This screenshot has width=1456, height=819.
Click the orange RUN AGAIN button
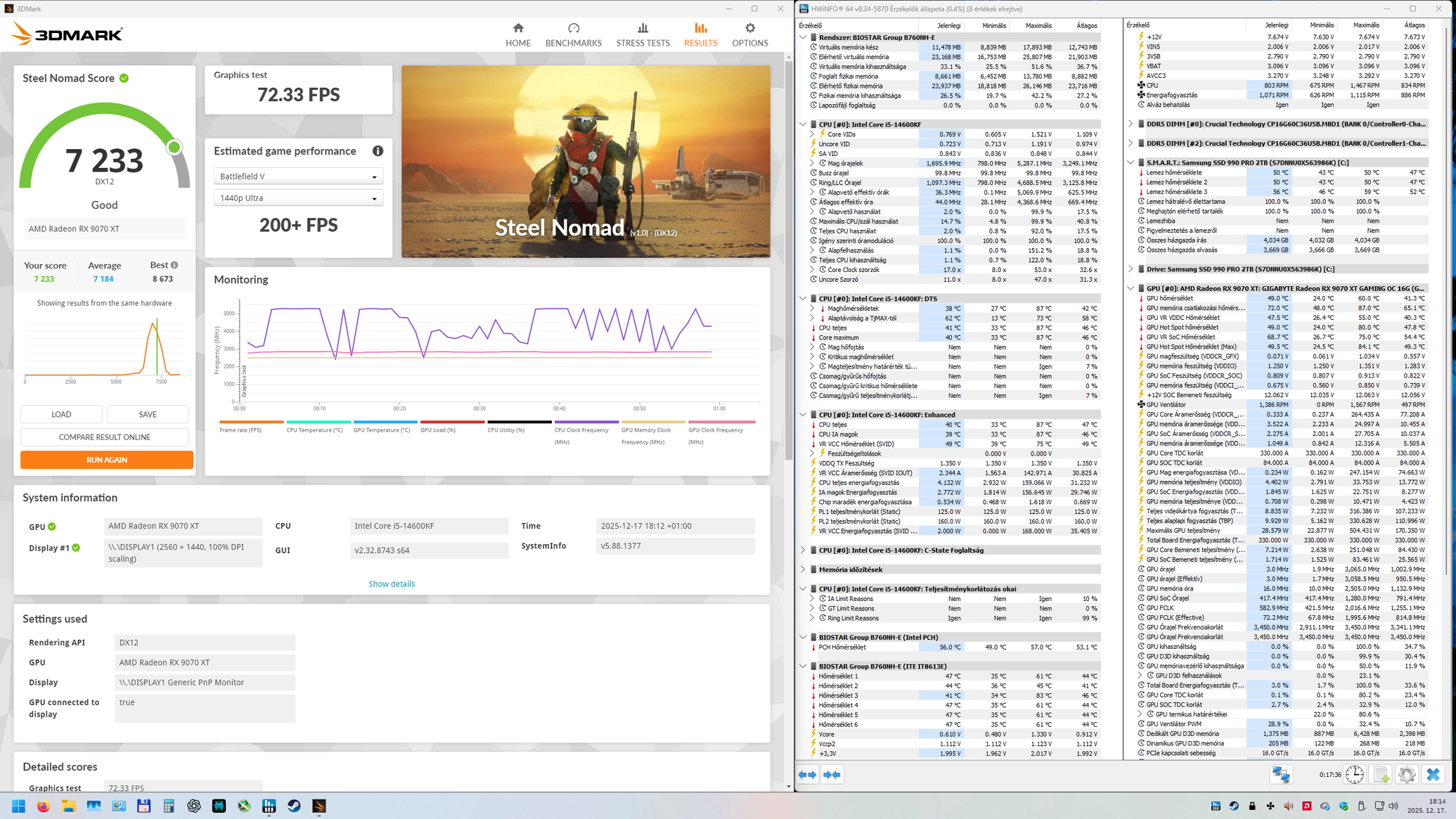point(107,460)
